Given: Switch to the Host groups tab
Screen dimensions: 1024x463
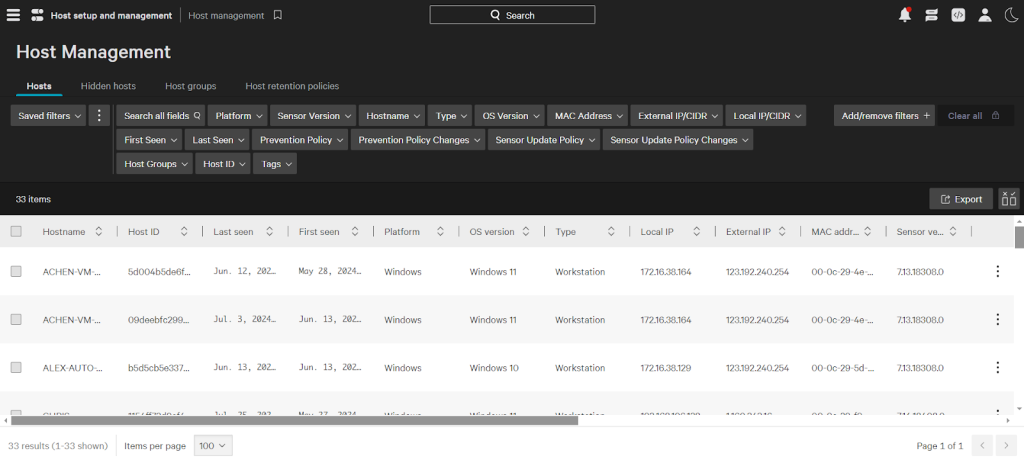Looking at the screenshot, I should pos(191,86).
